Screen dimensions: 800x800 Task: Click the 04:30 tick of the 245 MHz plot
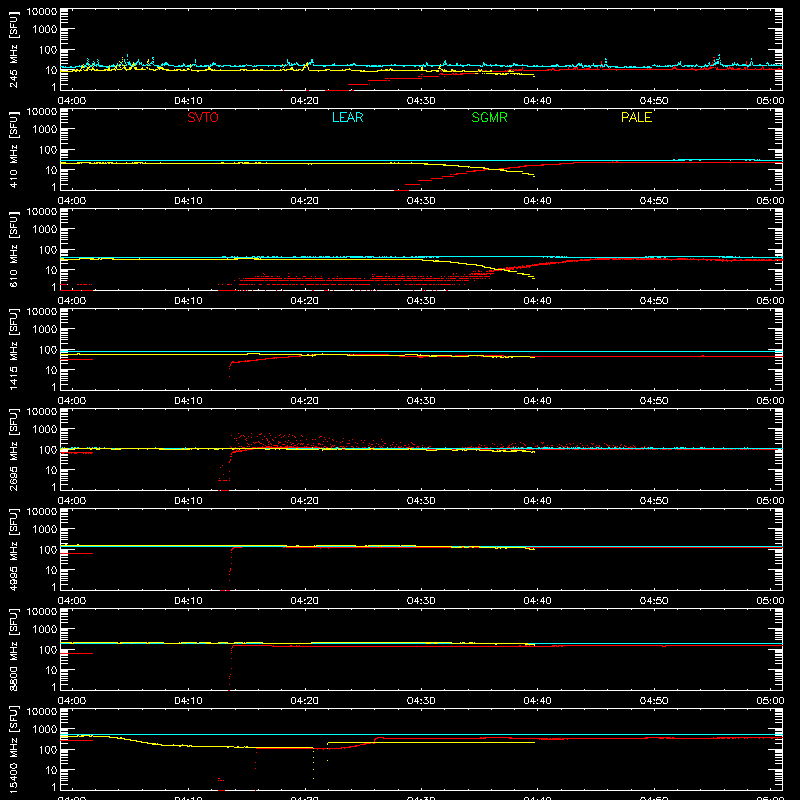click(421, 101)
